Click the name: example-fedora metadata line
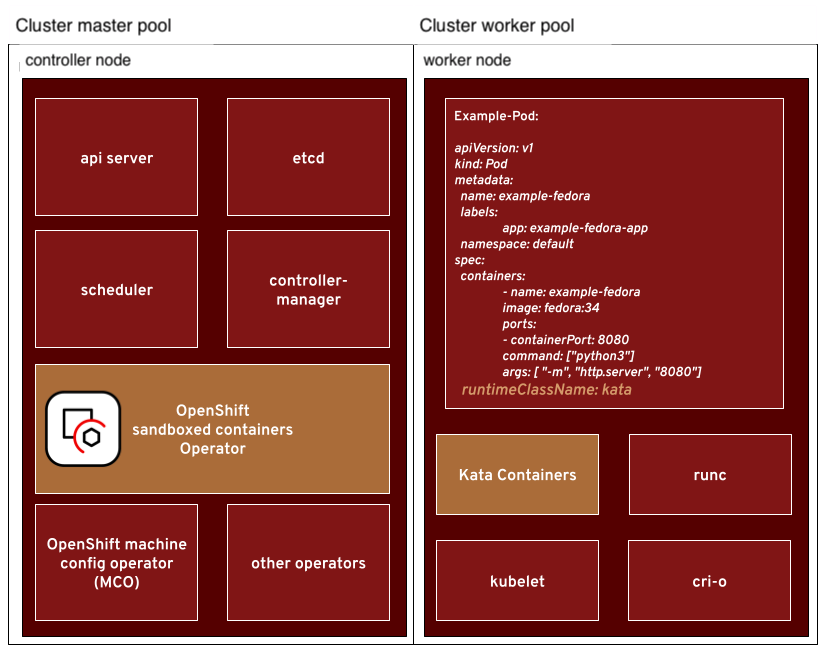 tap(525, 196)
